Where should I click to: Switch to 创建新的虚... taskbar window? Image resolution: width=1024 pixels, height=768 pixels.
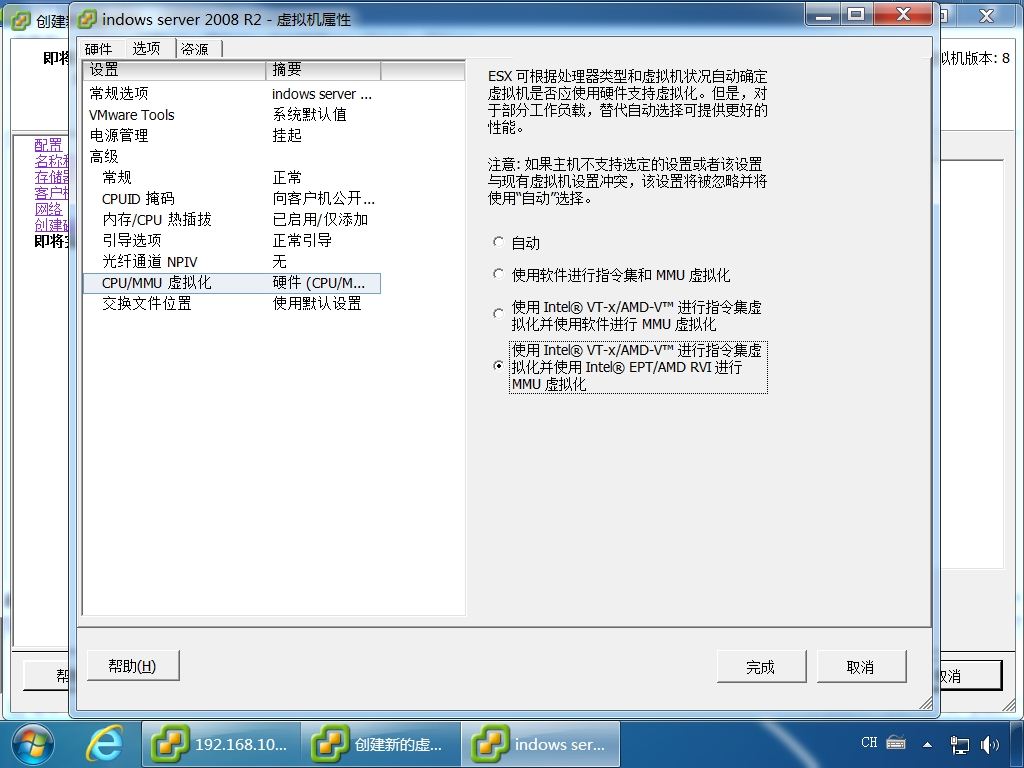[x=381, y=744]
